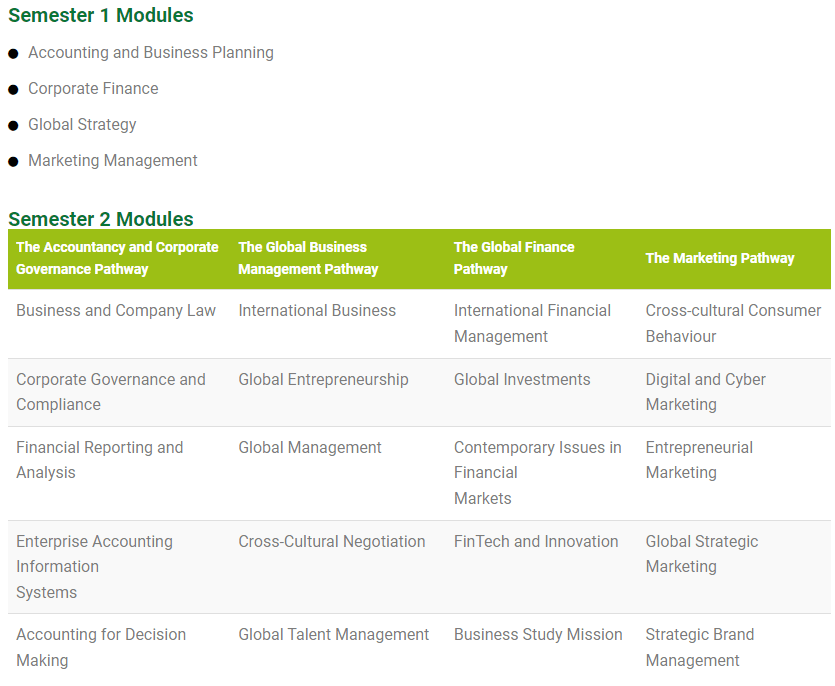Screen dimensions: 835x686
Task: Click the bullet beside Global Strategy
Action: [13, 125]
